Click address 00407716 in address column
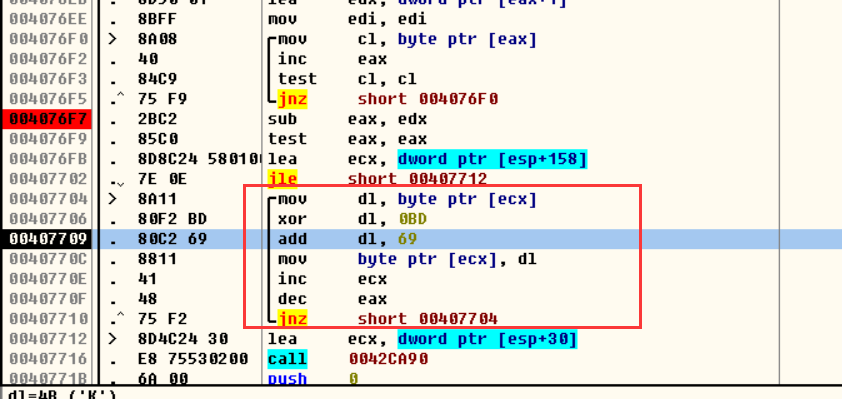The height and width of the screenshot is (399, 842). (48, 359)
